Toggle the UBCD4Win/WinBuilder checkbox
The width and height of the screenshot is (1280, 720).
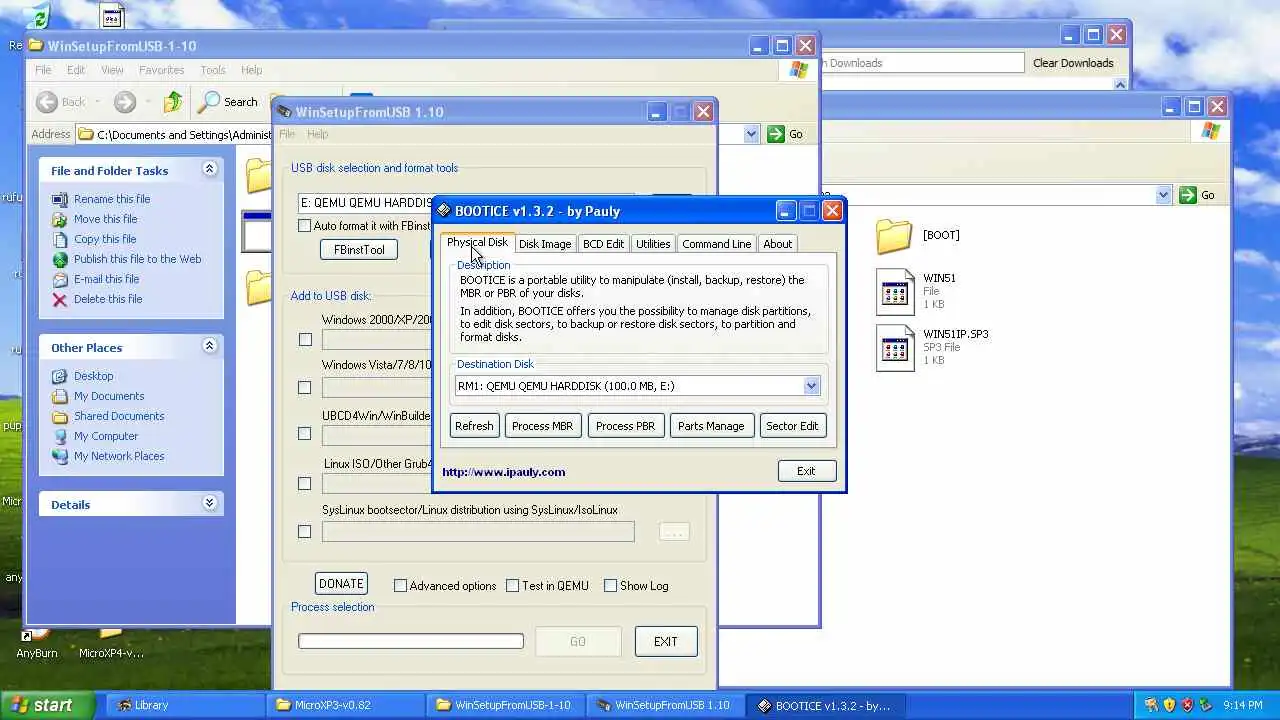(305, 434)
